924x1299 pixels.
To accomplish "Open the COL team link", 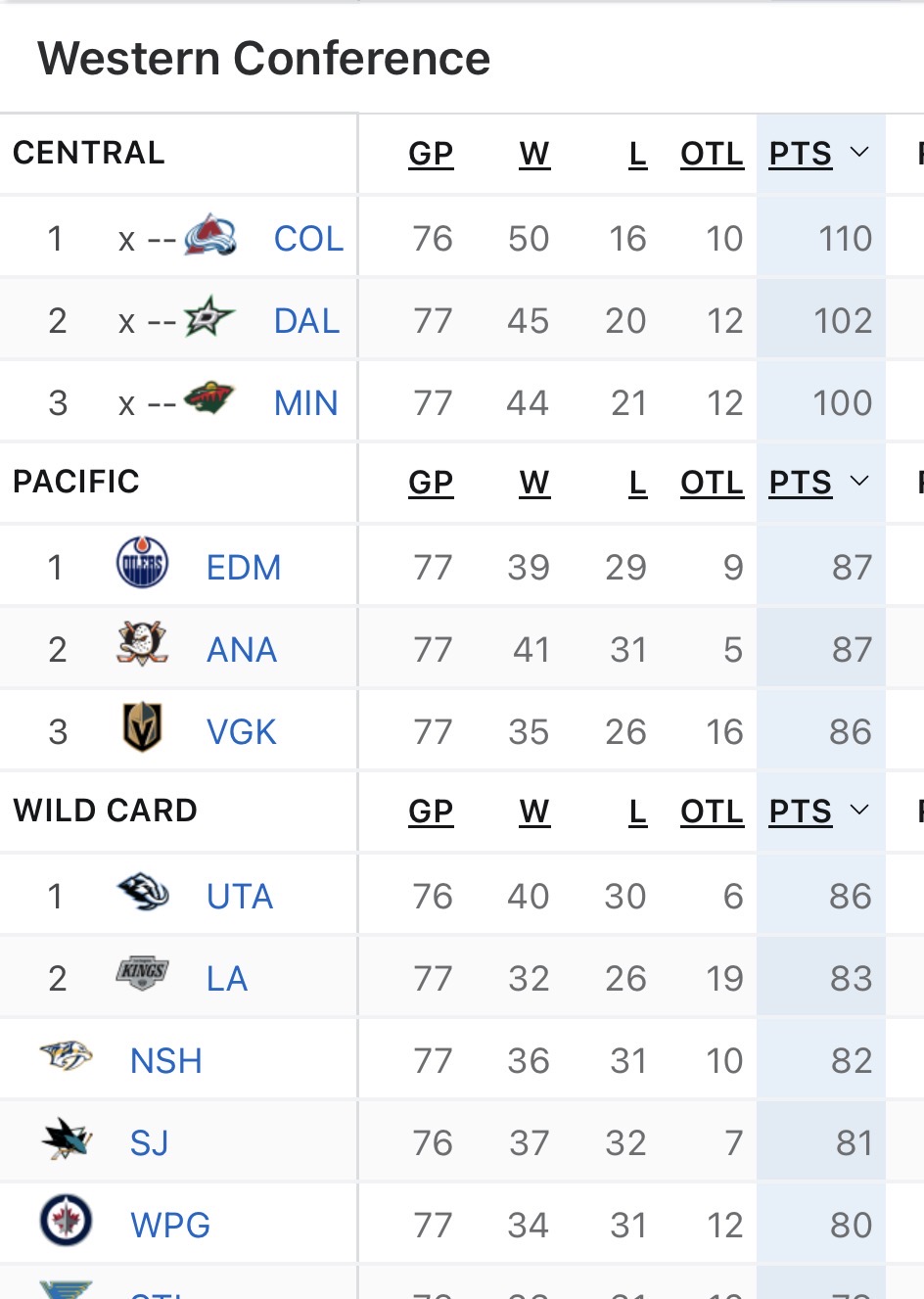I will pyautogui.click(x=308, y=239).
